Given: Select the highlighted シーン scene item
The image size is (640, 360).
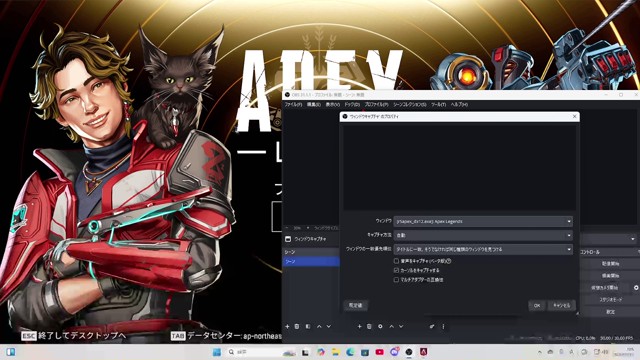Looking at the screenshot, I should (x=311, y=261).
